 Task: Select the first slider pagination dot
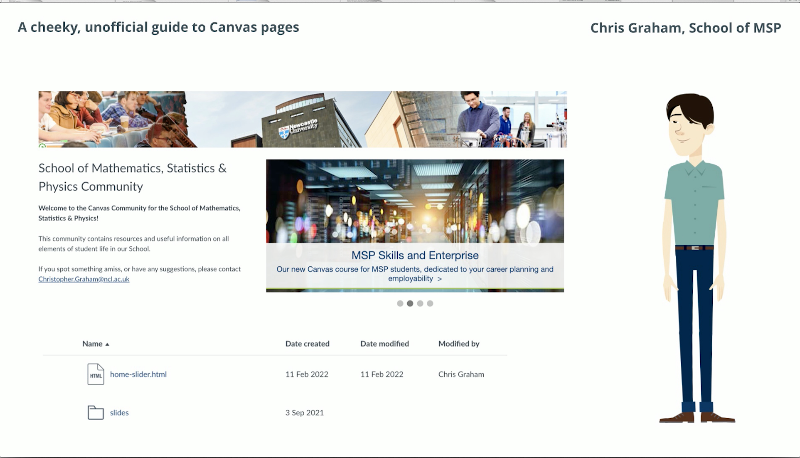400,303
